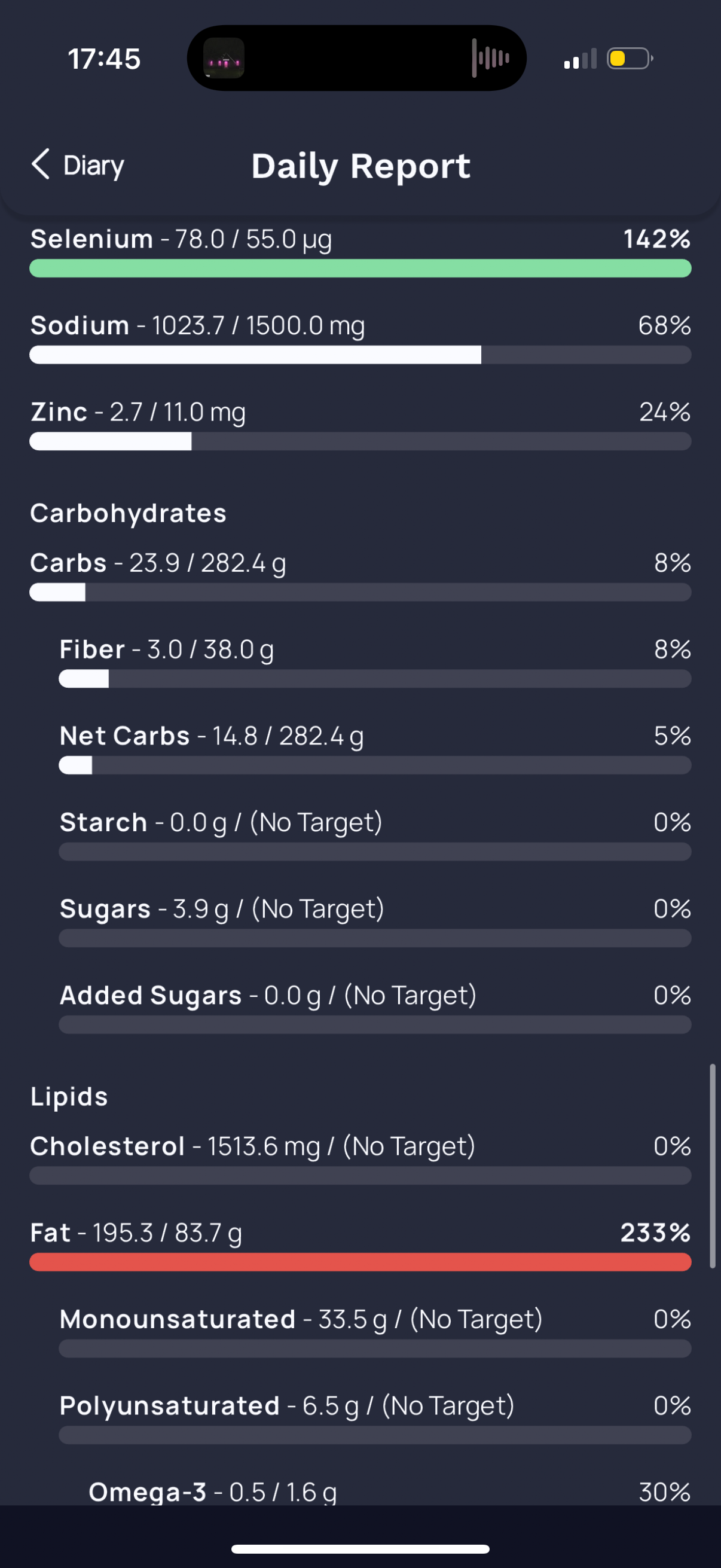The image size is (721, 1568).
Task: Tap the back chevron icon
Action: coord(40,164)
